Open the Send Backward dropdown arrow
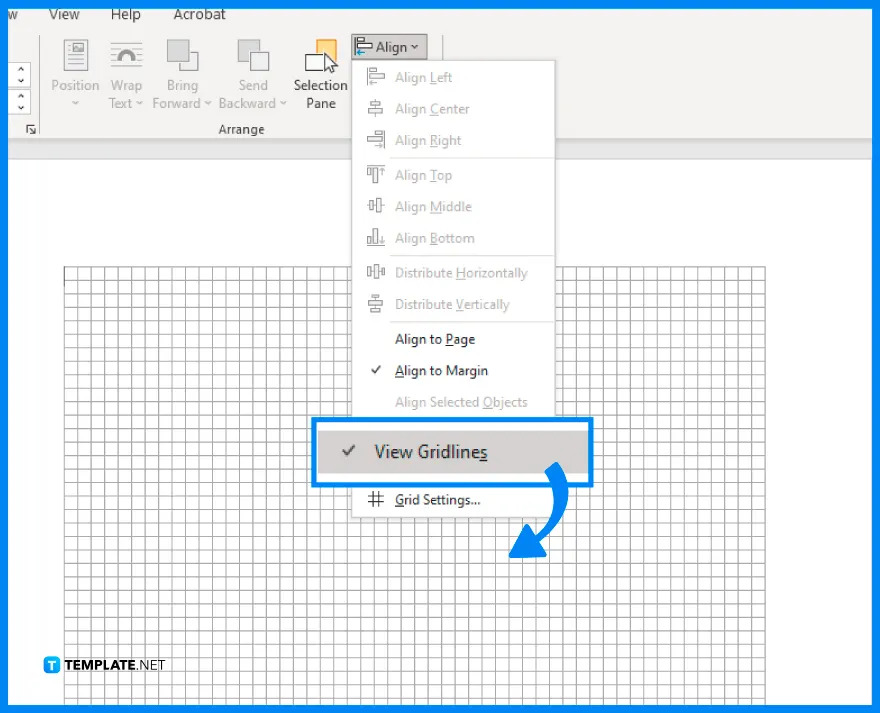Viewport: 880px width, 713px height. pyautogui.click(x=283, y=103)
